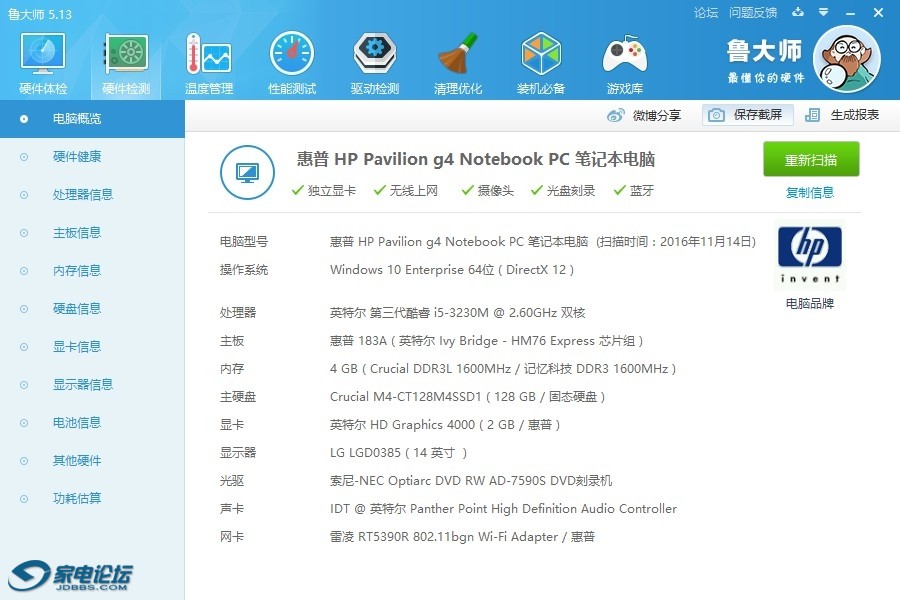Viewport: 900px width, 600px height.
Task: Click 生成报表 generate report
Action: point(842,115)
